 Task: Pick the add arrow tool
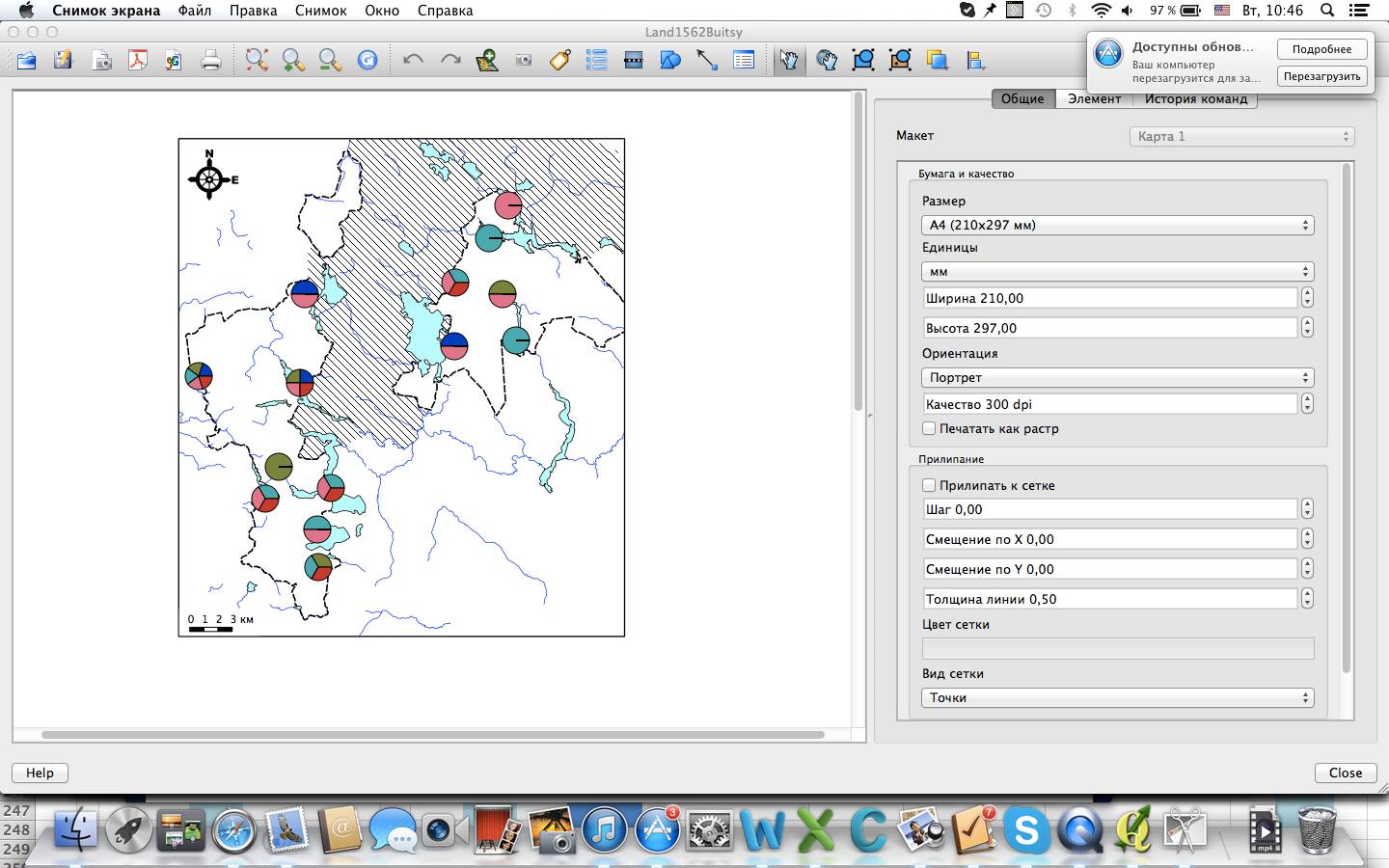click(707, 61)
